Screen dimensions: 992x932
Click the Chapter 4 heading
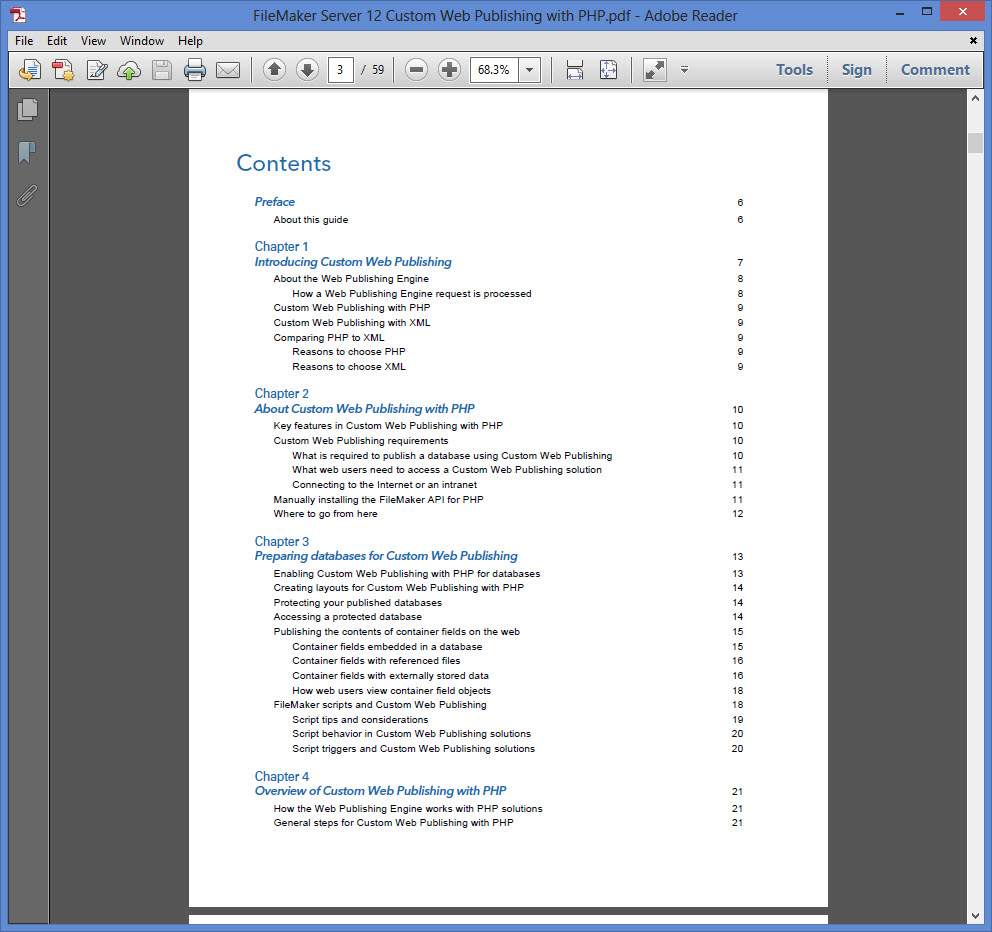[282, 776]
